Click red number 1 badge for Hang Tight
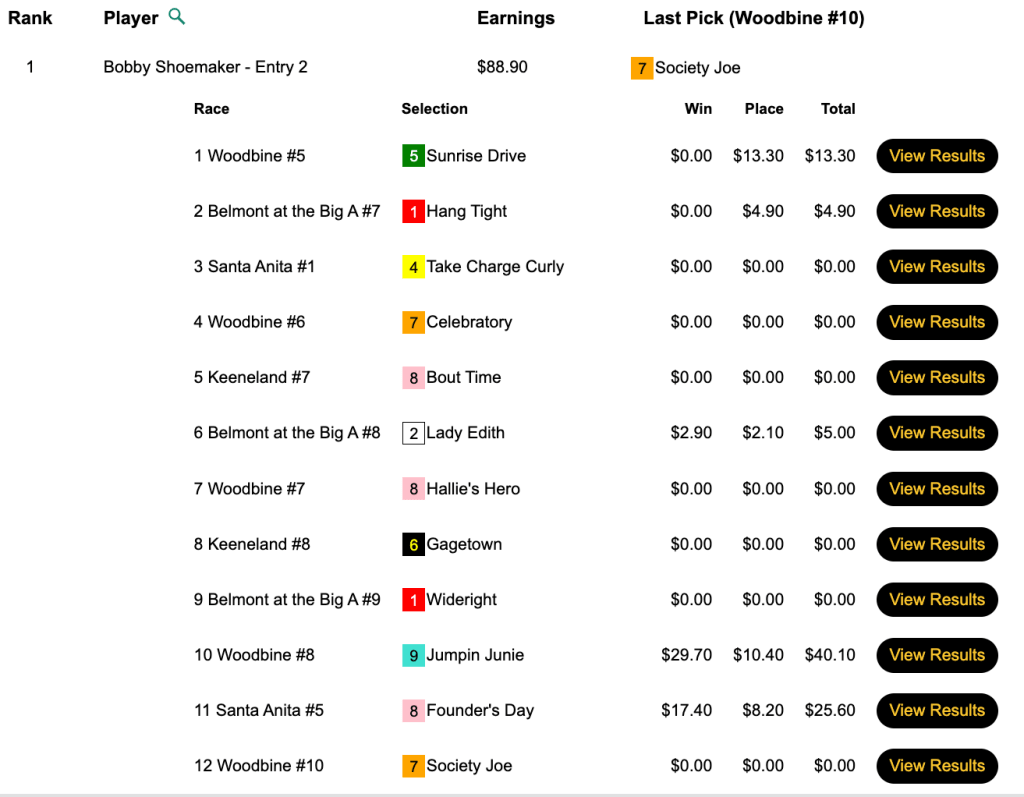 pyautogui.click(x=413, y=212)
